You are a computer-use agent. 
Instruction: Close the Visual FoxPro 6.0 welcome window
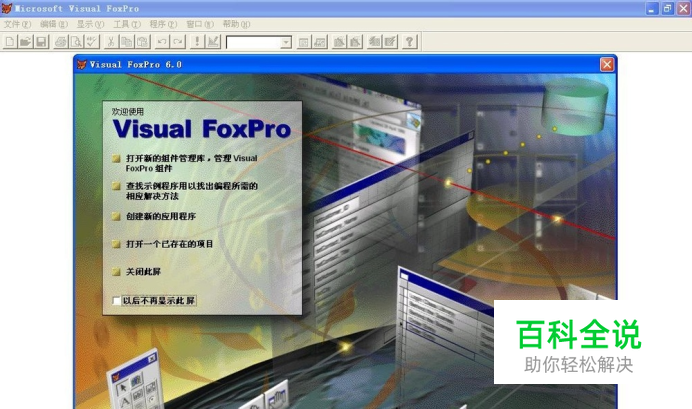[607, 64]
